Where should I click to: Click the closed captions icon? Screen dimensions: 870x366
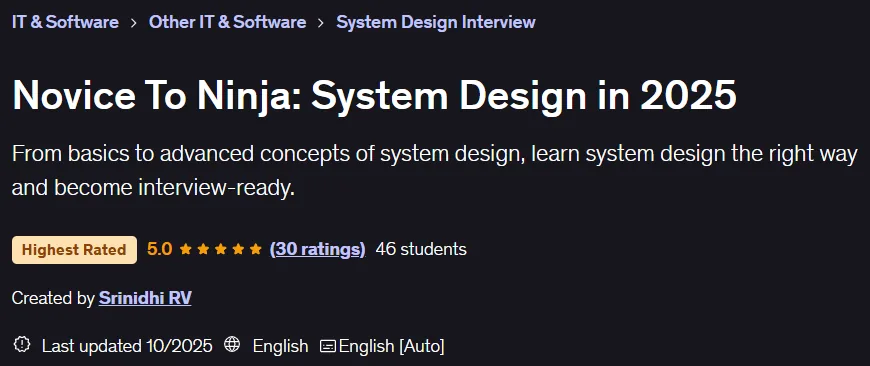(x=328, y=347)
